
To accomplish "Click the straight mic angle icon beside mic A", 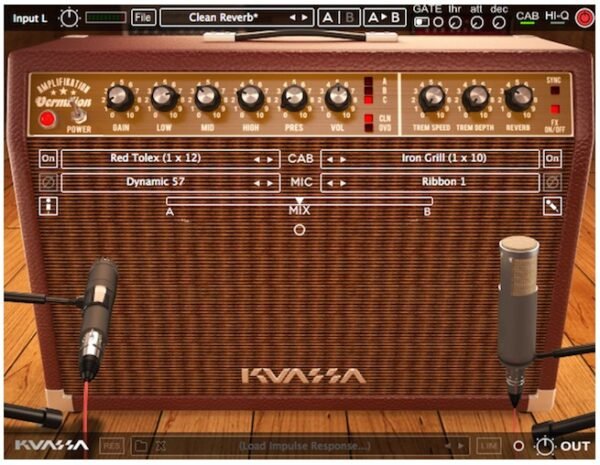I will pyautogui.click(x=48, y=206).
